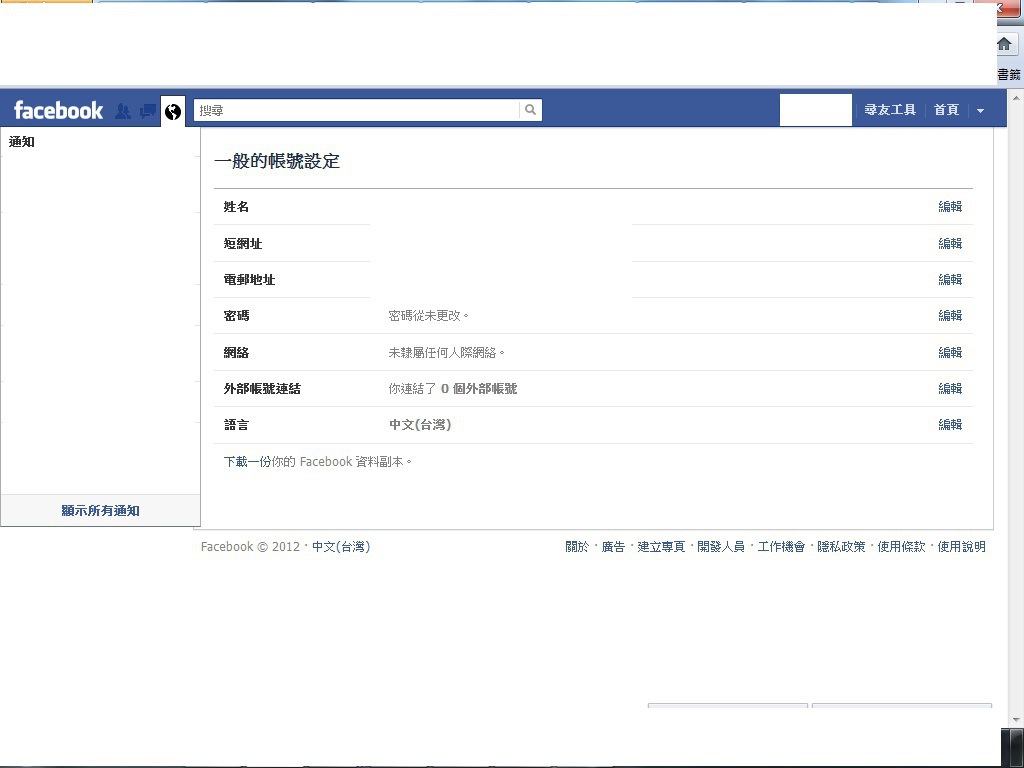Viewport: 1024px width, 768px height.
Task: Select the 中文(台灣) language value
Action: [420, 424]
